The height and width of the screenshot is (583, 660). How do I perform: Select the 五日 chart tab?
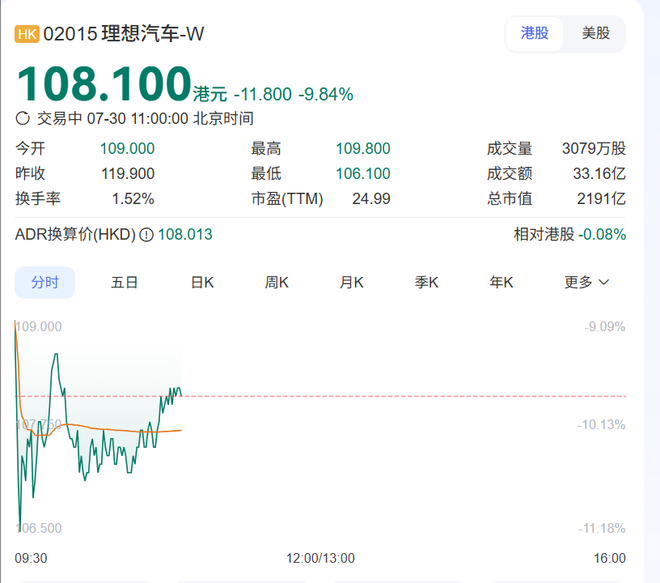[x=124, y=282]
